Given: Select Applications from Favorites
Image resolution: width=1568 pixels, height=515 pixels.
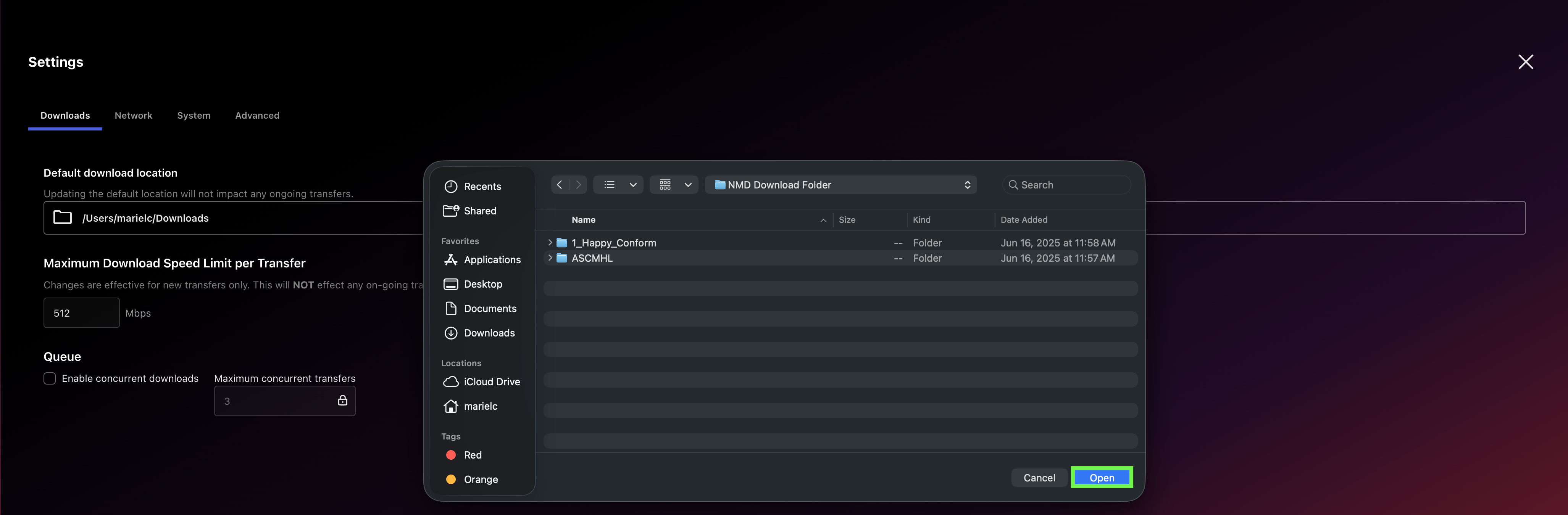Looking at the screenshot, I should tap(492, 260).
